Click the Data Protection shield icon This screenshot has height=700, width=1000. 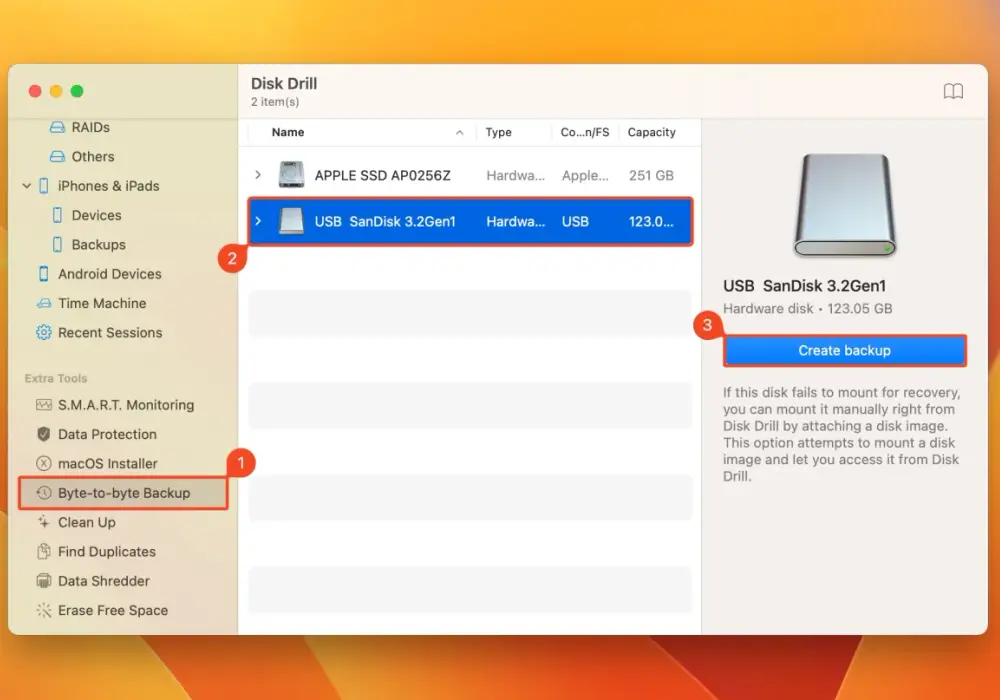(x=43, y=434)
